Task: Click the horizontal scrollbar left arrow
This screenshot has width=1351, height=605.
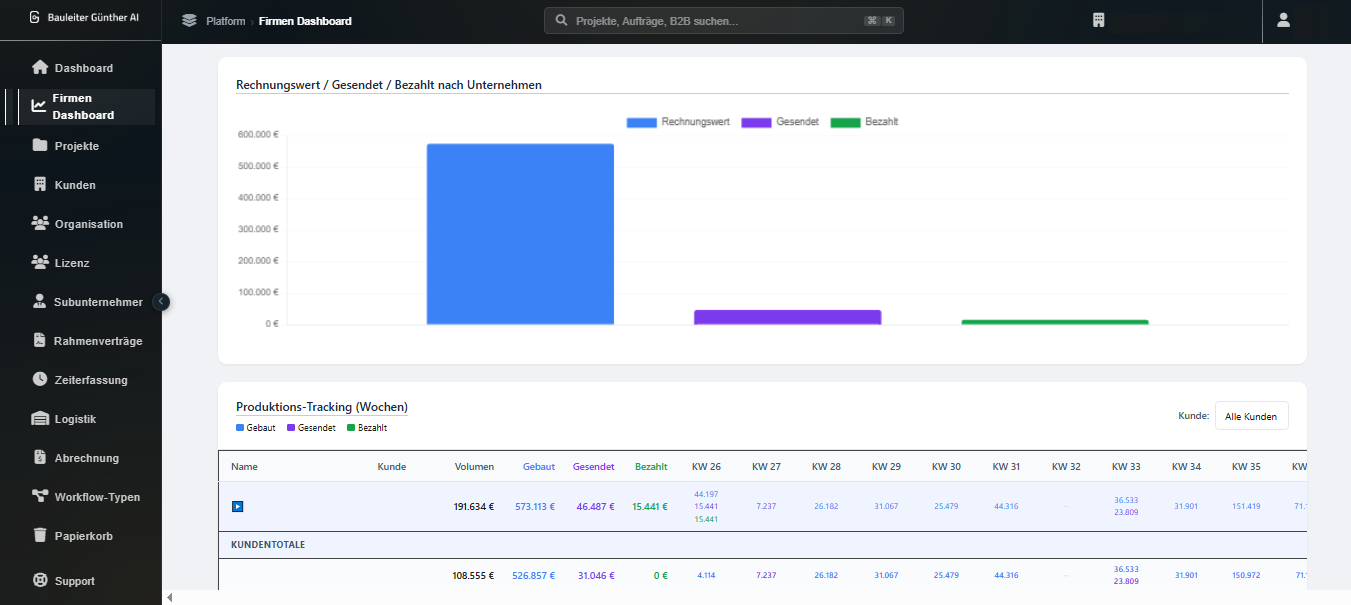Action: 169,598
